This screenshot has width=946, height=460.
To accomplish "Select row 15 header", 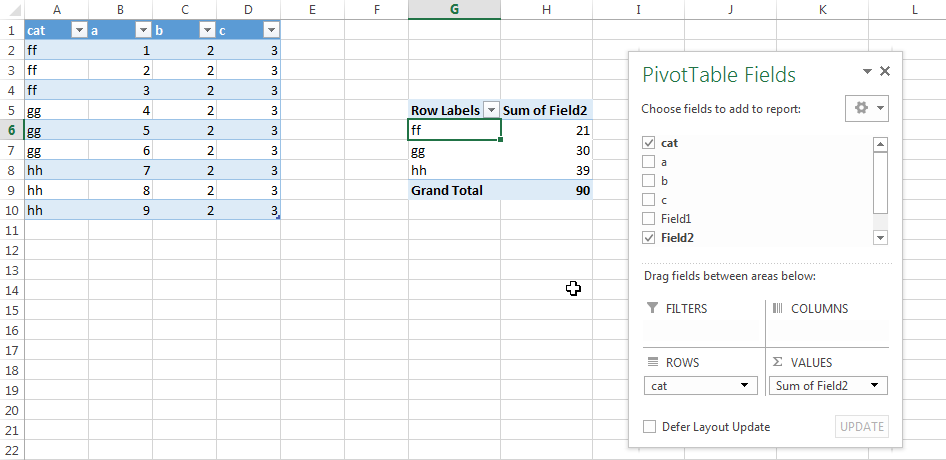I will [12, 310].
